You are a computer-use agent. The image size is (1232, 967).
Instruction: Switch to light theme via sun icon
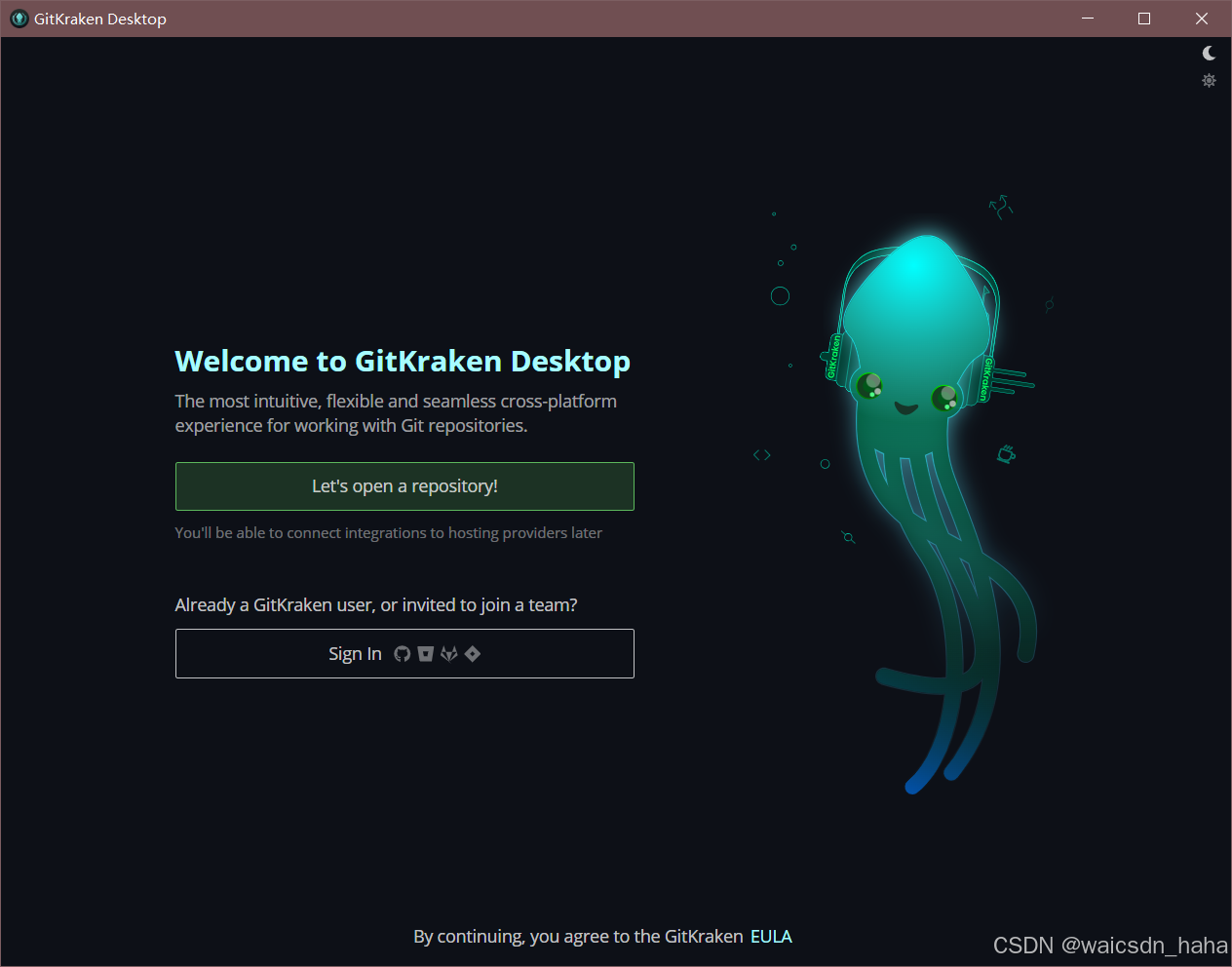pyautogui.click(x=1209, y=81)
